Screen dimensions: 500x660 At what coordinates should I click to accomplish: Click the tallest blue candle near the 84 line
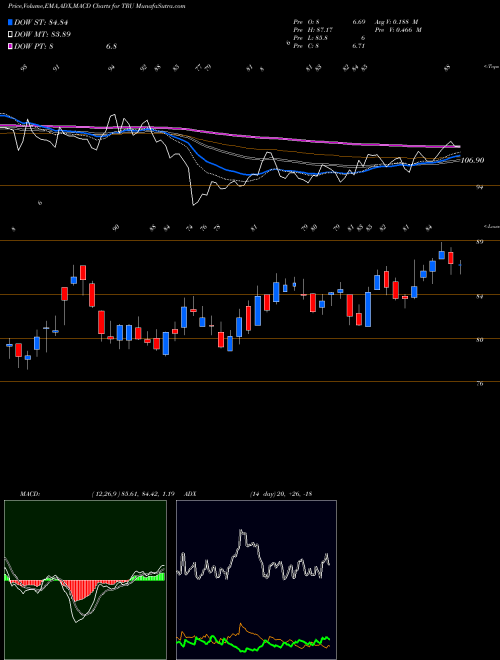(x=368, y=309)
